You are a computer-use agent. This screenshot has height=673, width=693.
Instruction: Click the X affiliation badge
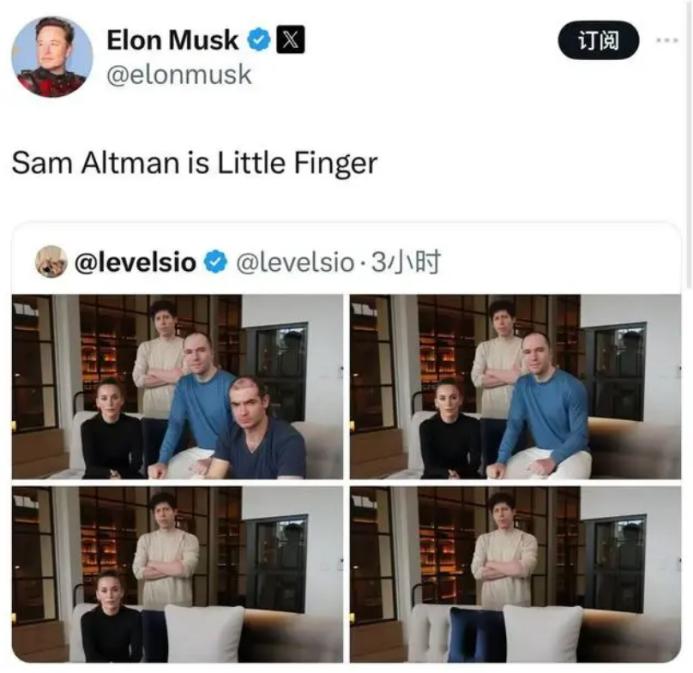[x=290, y=40]
